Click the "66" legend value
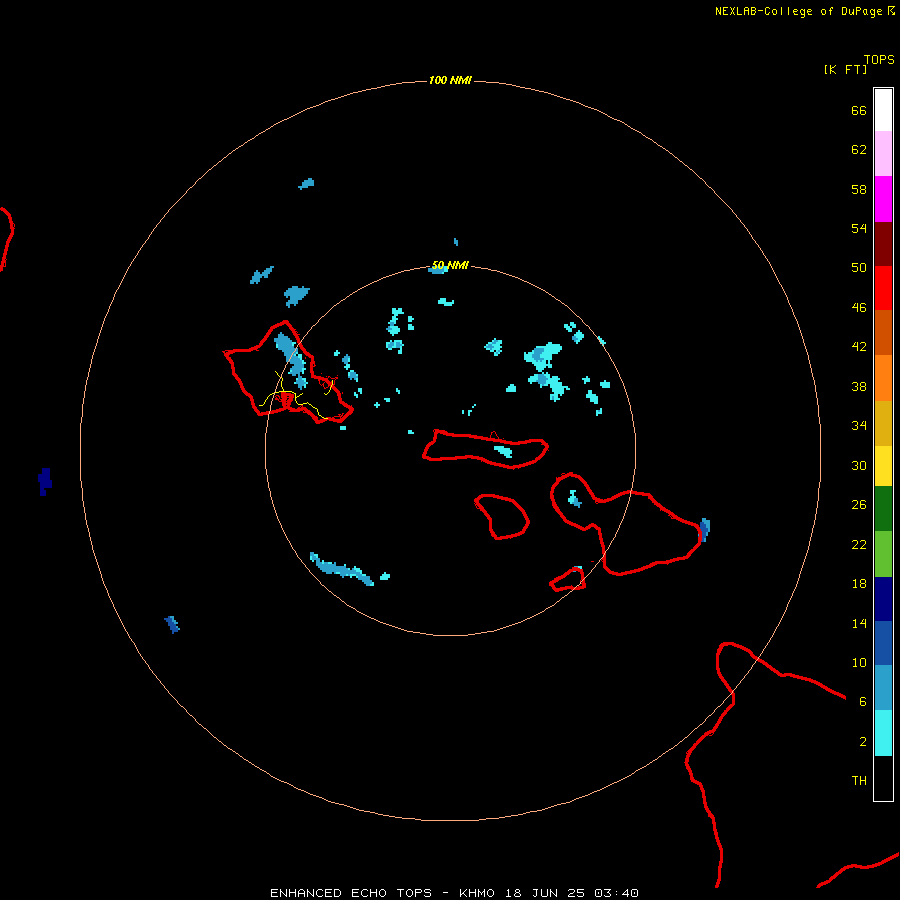The height and width of the screenshot is (900, 900). click(x=859, y=111)
